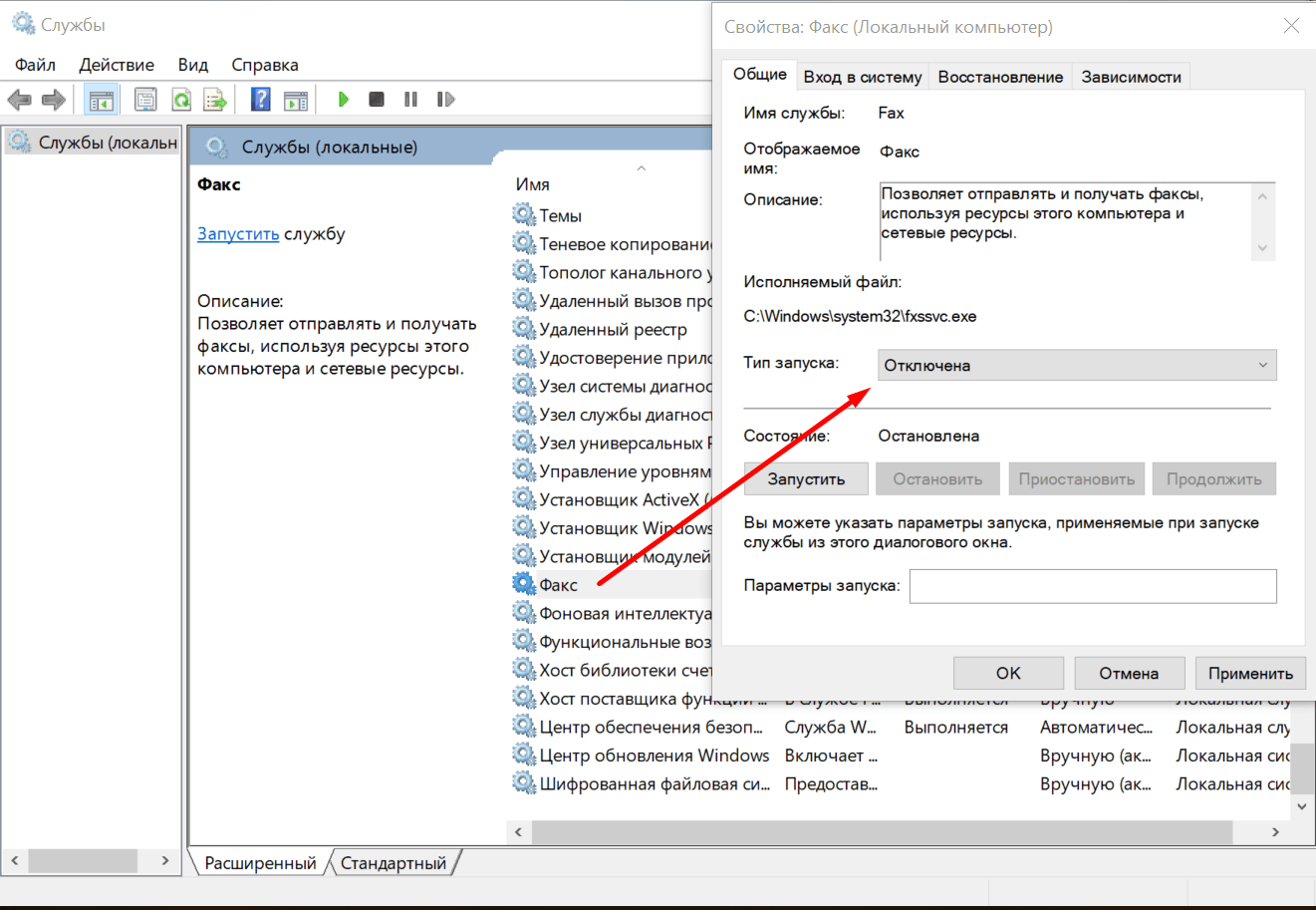Click gear icon of Фоновая интеллектуальная служба
This screenshot has height=910, width=1316.
(524, 613)
